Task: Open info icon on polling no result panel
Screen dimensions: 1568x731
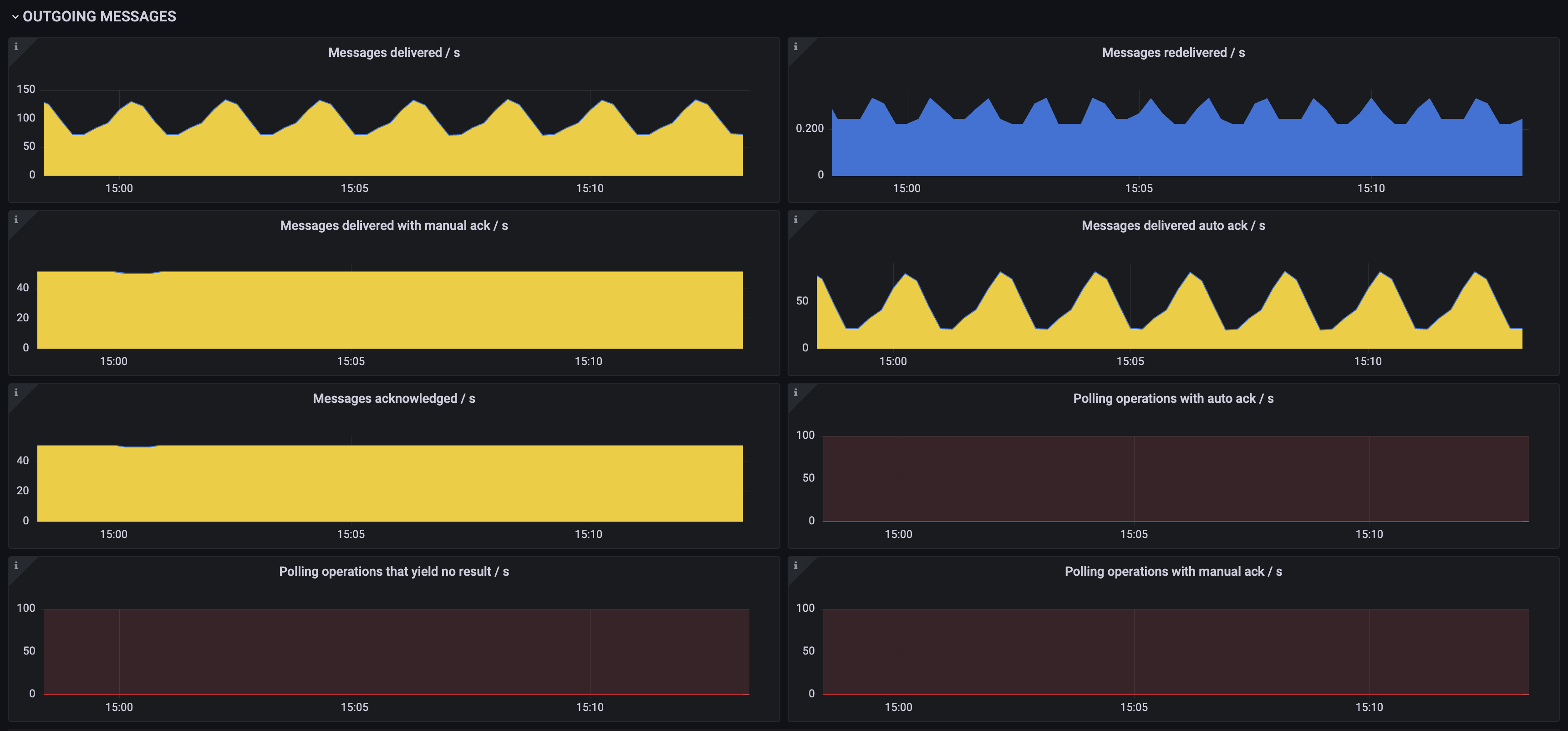Action: point(16,565)
